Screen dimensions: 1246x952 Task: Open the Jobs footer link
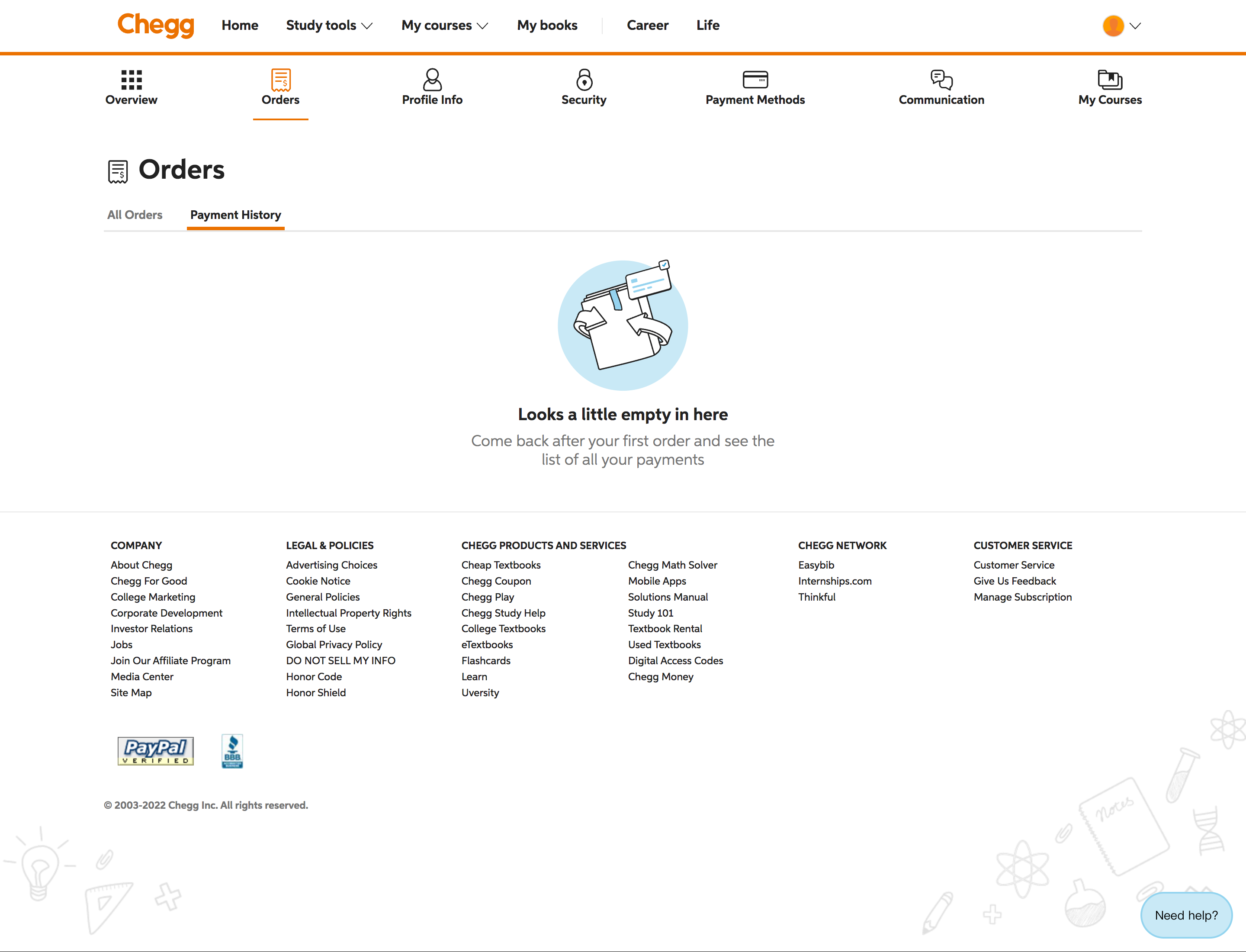(122, 644)
